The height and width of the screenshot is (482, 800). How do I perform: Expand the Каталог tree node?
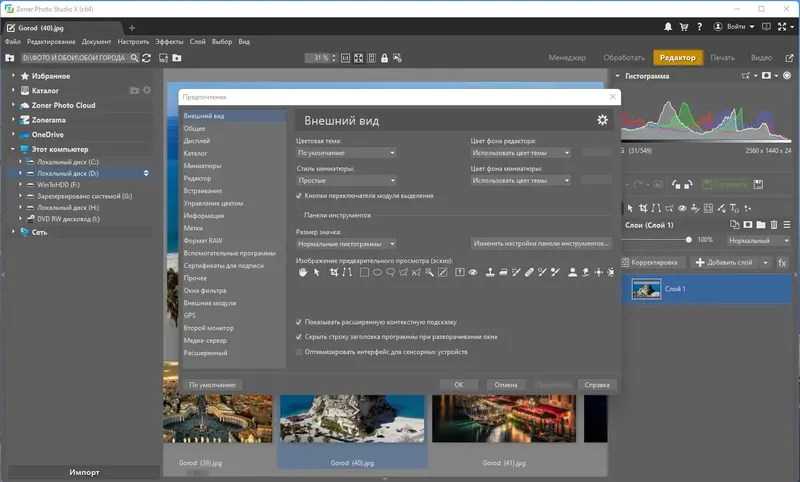tap(14, 90)
